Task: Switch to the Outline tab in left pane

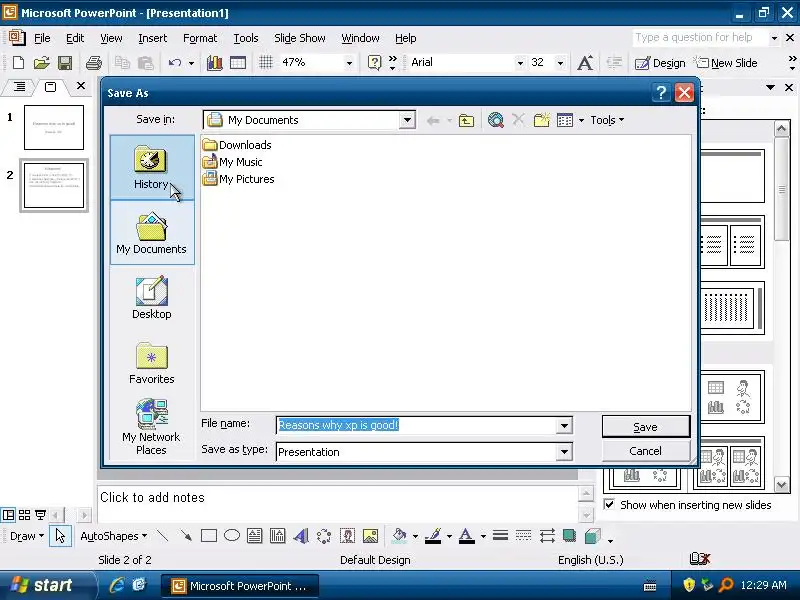Action: click(x=19, y=87)
